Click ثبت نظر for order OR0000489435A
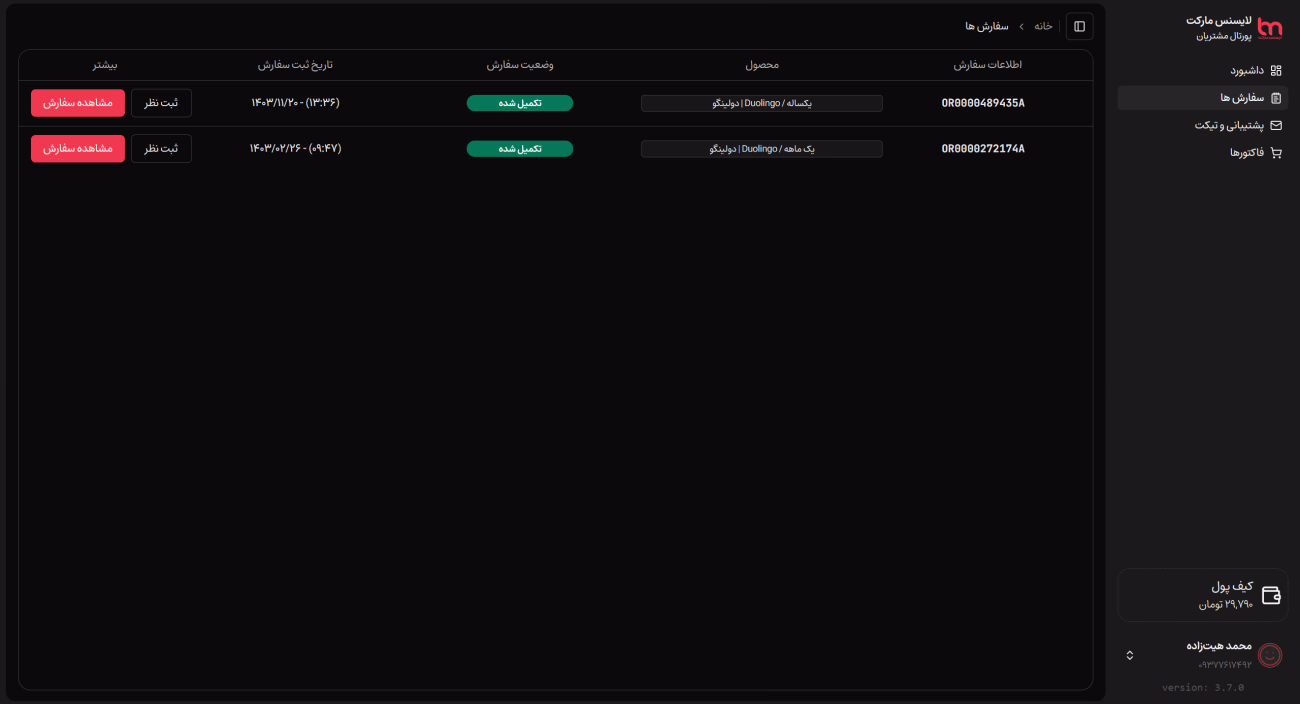 [x=161, y=103]
